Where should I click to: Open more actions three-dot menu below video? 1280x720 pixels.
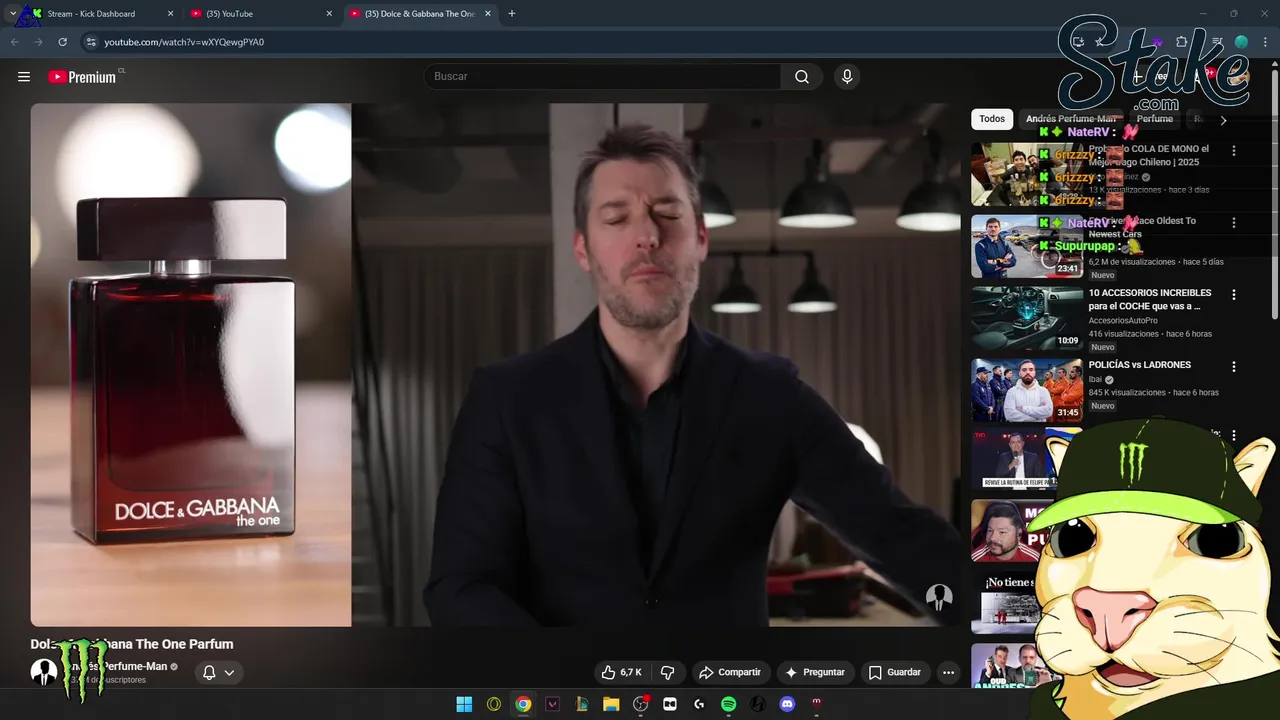948,672
